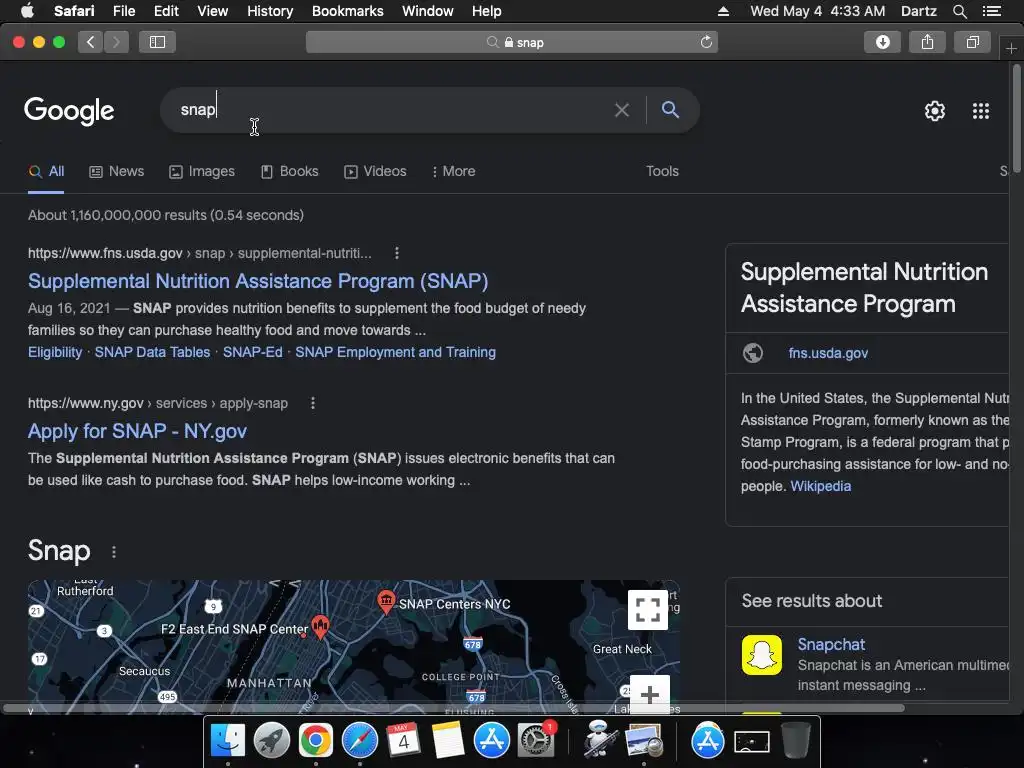Switch to Images results tab
The image size is (1024, 768).
[x=202, y=171]
